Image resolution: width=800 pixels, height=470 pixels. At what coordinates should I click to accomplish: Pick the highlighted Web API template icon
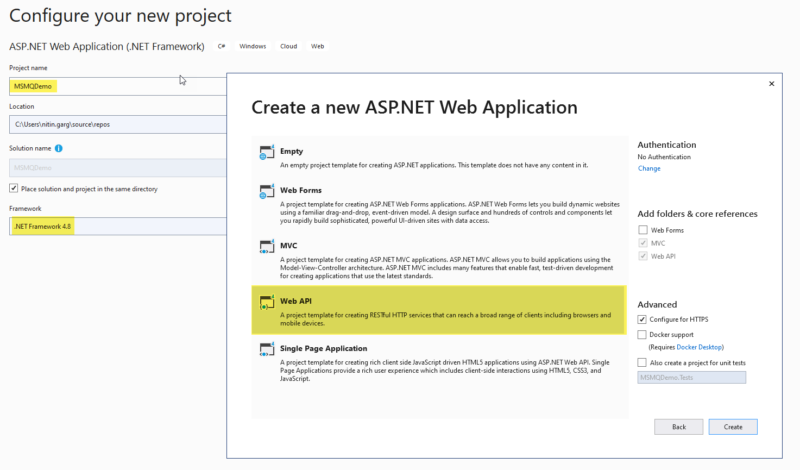coord(266,302)
